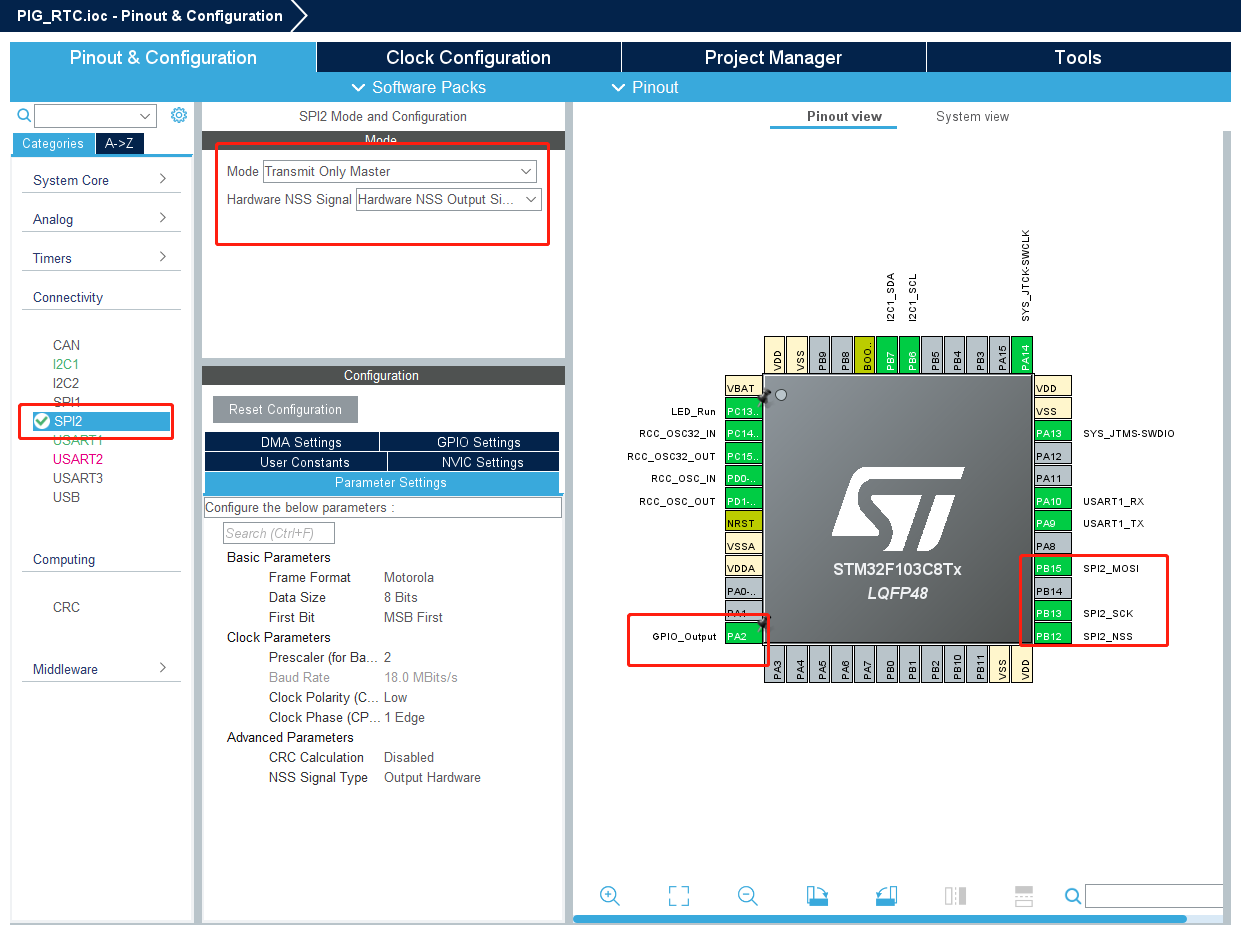Click the horizontal scrollbar under the pinout view
1241x935 pixels.
click(880, 919)
